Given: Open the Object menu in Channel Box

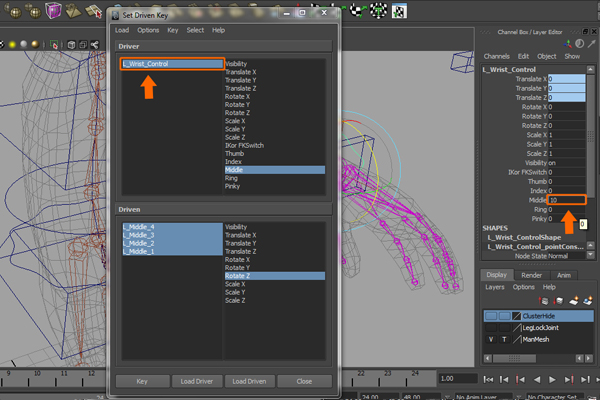Looking at the screenshot, I should coord(546,56).
